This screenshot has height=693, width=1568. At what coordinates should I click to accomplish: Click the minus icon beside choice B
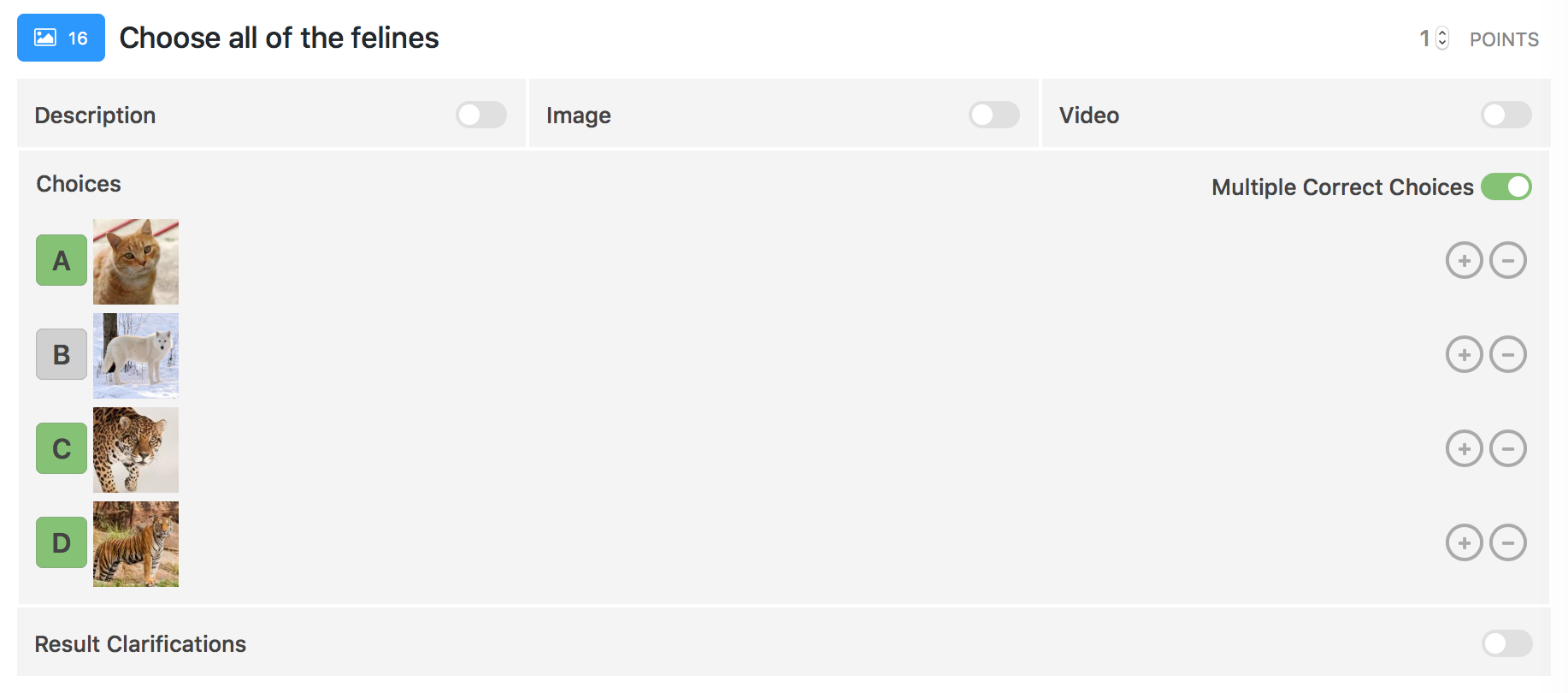point(1508,354)
